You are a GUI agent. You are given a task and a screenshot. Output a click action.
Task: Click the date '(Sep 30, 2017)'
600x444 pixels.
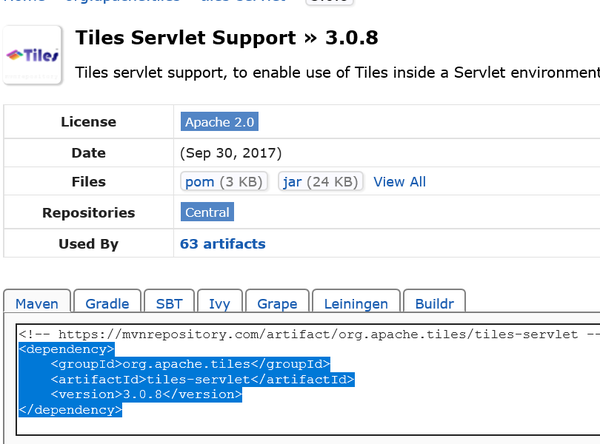click(231, 153)
